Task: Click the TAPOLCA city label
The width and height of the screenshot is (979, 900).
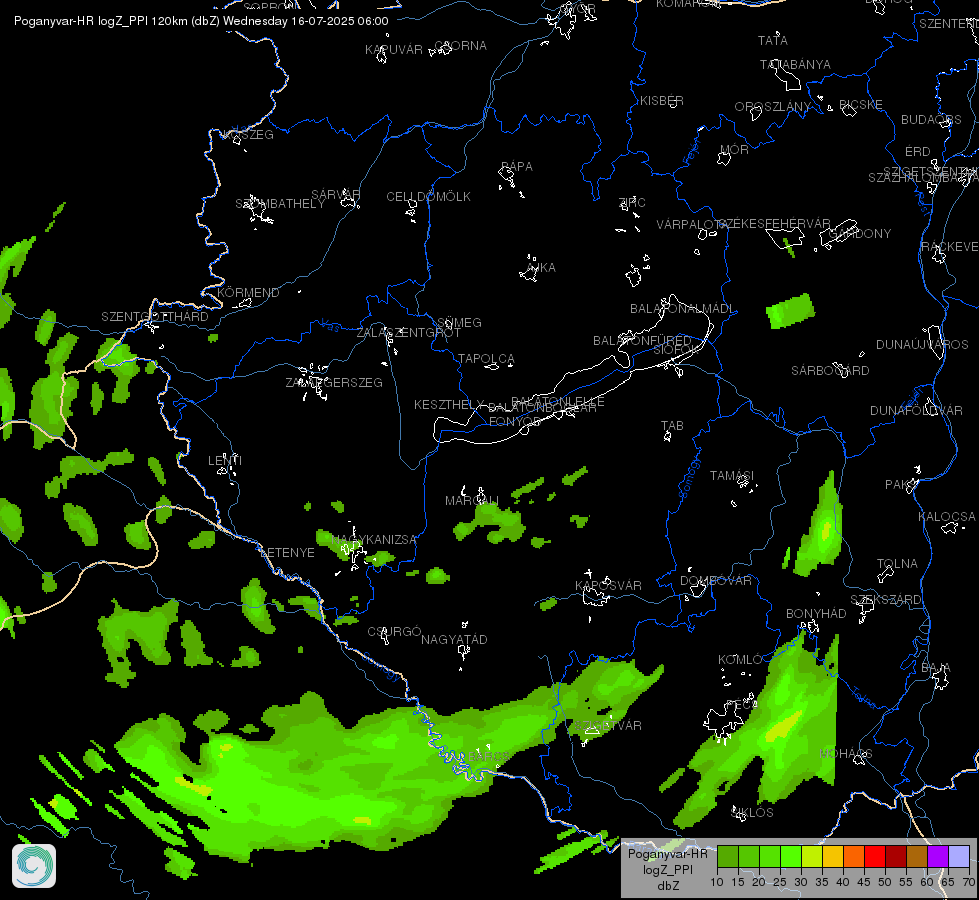Action: [486, 359]
